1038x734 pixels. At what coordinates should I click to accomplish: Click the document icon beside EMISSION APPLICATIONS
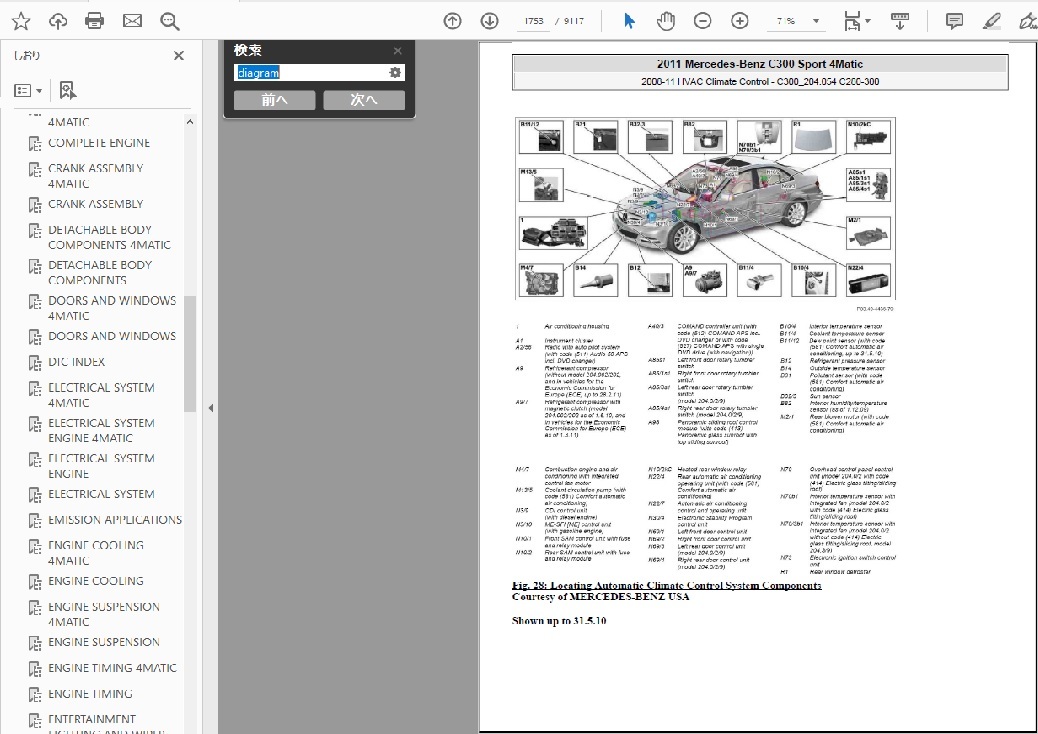(x=35, y=521)
